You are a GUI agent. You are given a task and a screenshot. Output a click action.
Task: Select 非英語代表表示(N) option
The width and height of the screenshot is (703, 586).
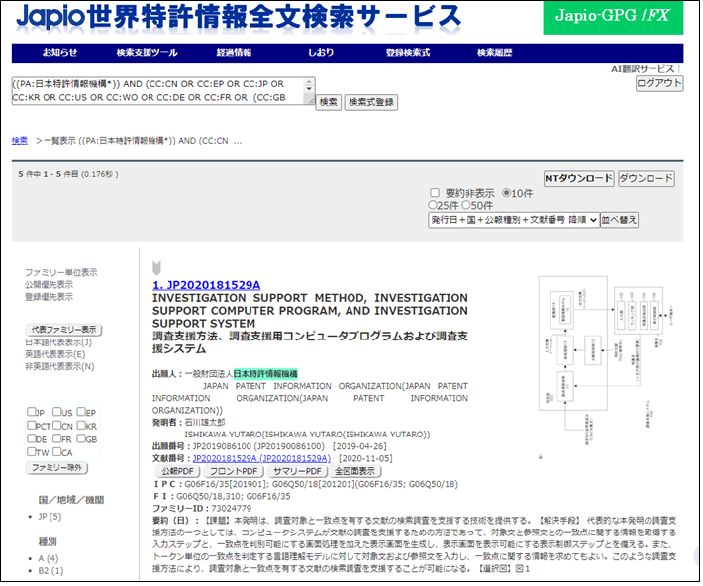(60, 367)
